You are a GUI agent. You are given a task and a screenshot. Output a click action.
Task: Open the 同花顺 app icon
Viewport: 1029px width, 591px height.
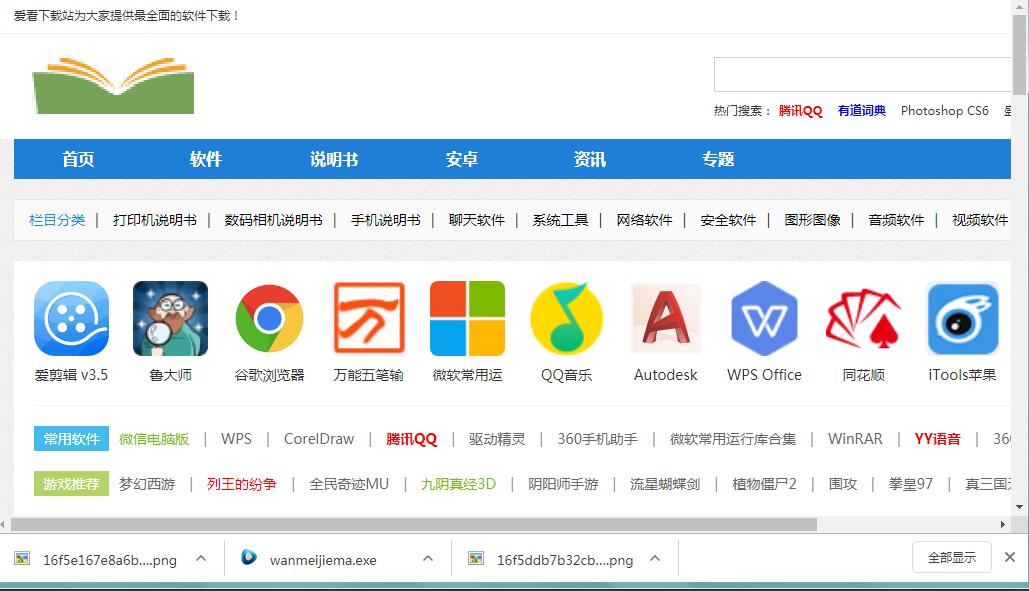point(864,318)
